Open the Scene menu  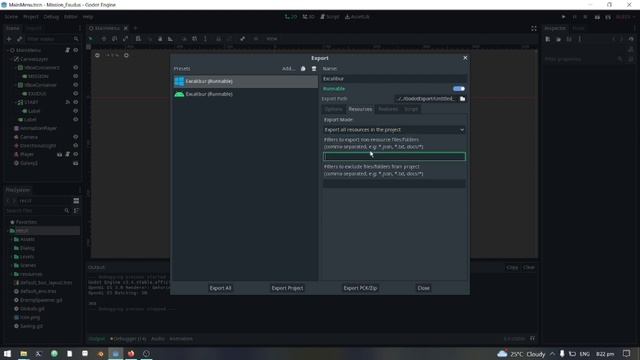click(11, 17)
